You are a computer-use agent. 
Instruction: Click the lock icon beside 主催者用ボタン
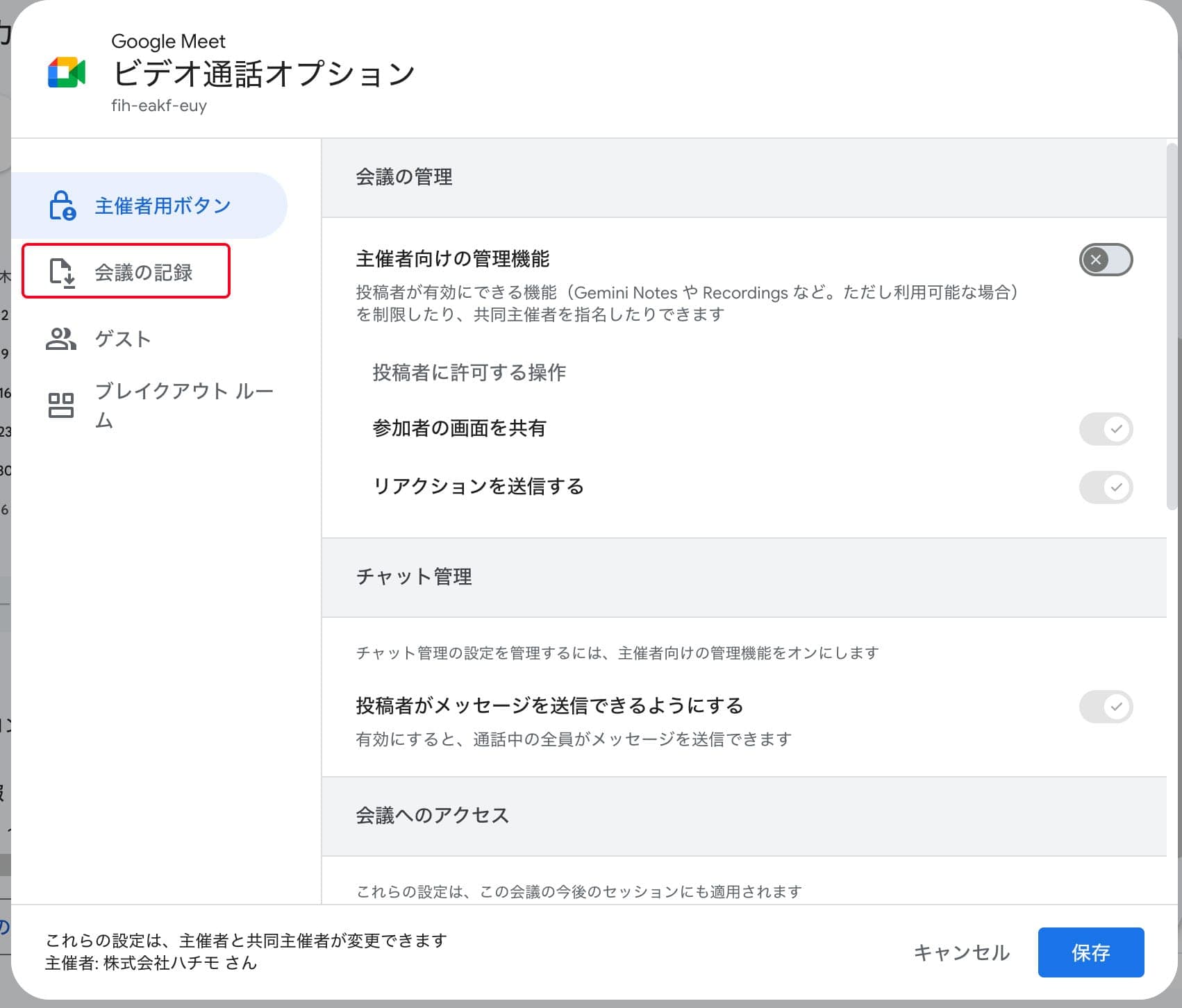62,205
